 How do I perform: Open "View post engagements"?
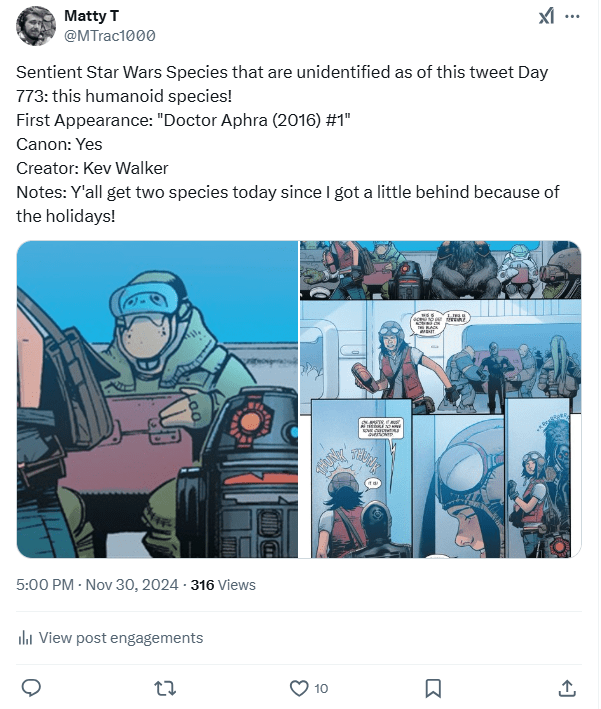point(120,638)
